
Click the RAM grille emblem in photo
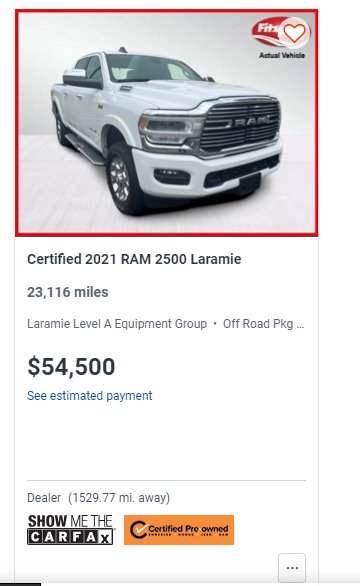(x=251, y=121)
